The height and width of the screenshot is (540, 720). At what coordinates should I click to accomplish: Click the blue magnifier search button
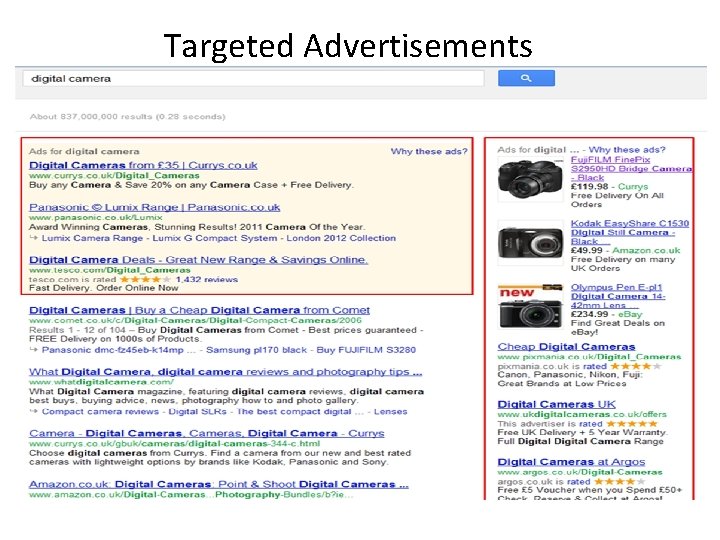[x=526, y=78]
